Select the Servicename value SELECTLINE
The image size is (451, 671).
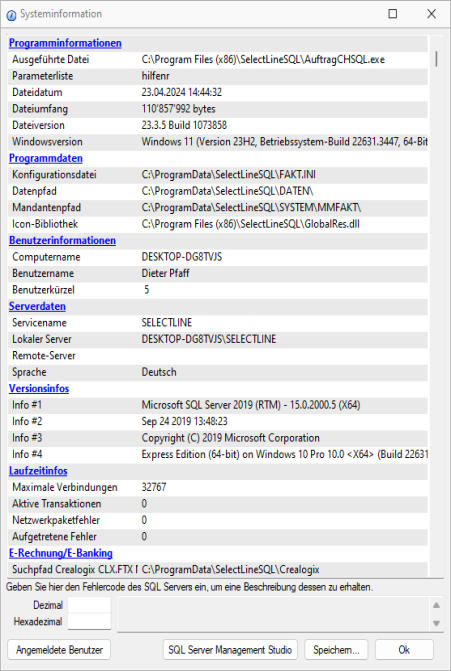167,322
